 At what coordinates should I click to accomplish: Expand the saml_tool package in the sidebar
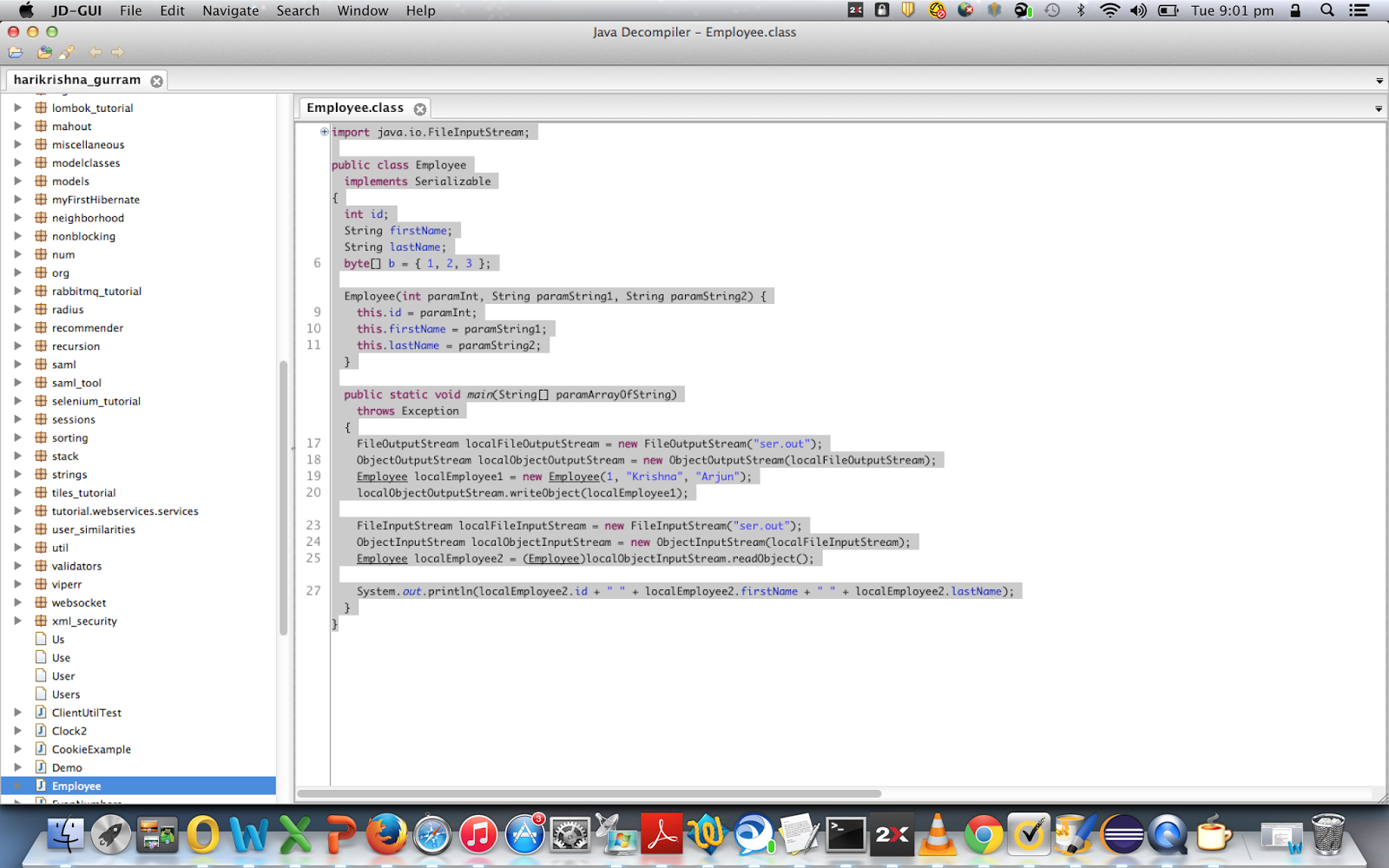point(19,382)
